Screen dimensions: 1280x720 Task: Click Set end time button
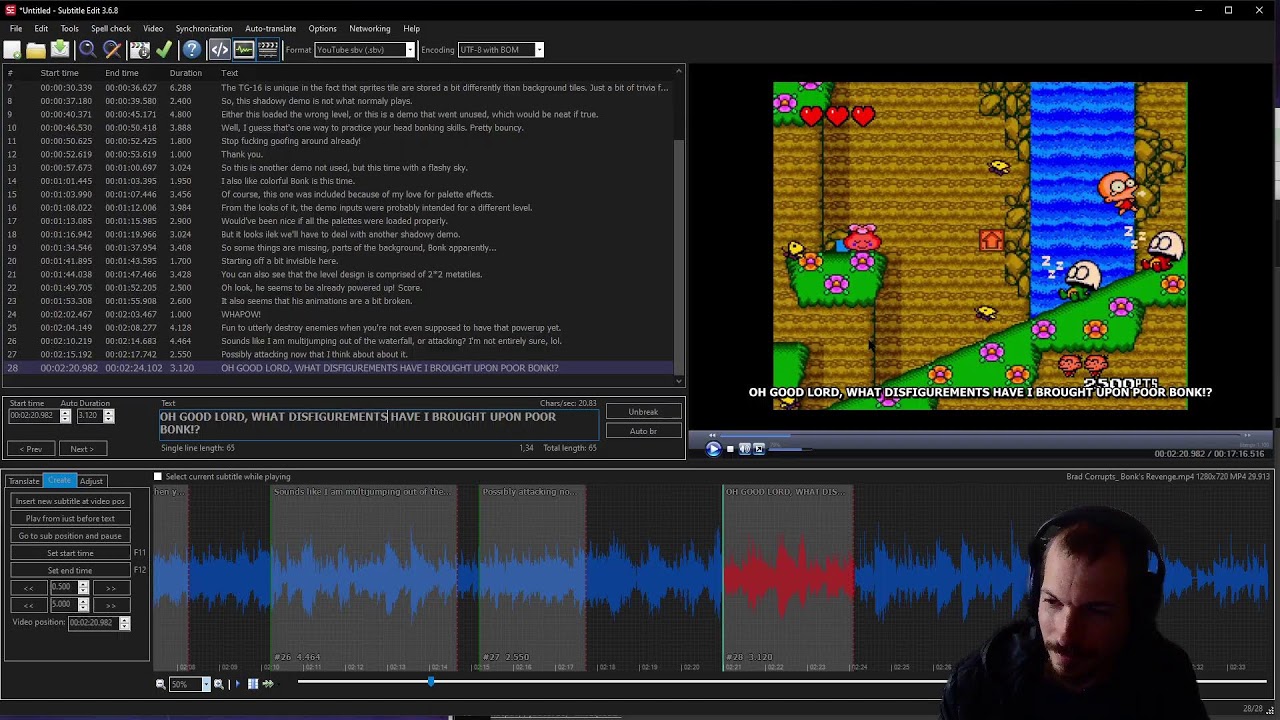point(70,571)
